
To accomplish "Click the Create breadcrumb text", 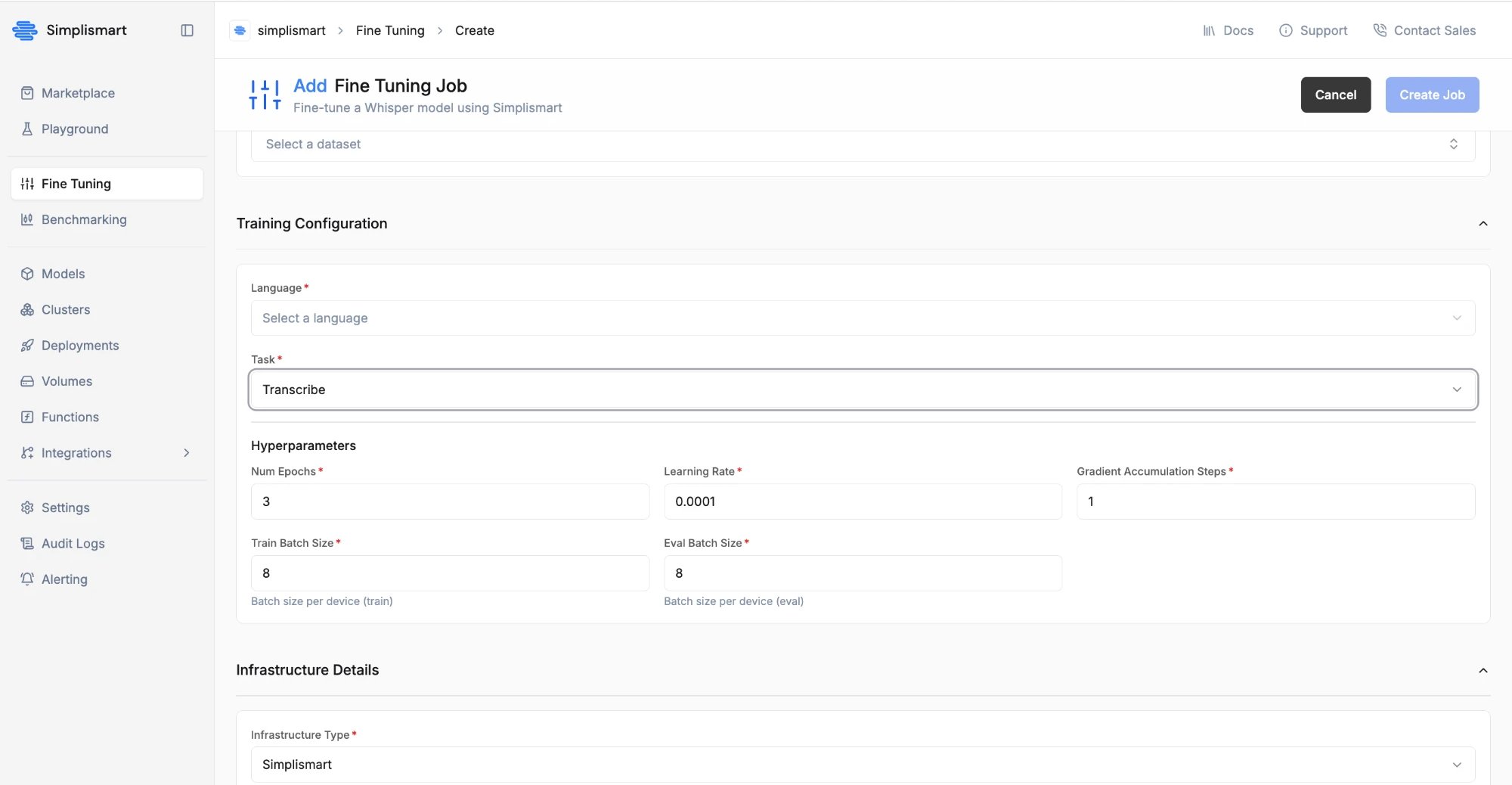I will click(475, 30).
